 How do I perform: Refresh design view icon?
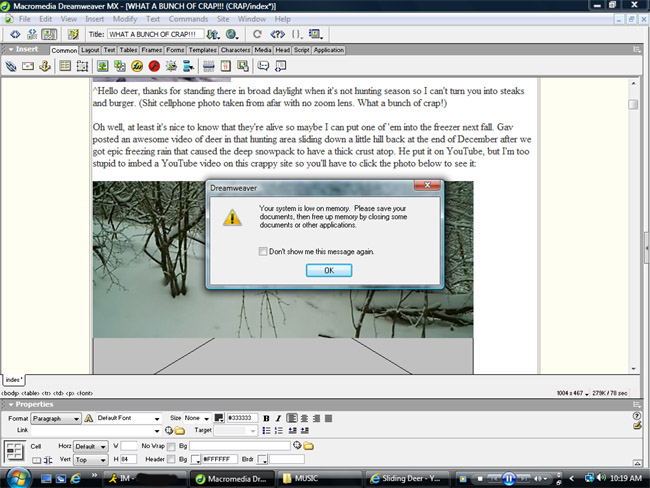(x=257, y=34)
